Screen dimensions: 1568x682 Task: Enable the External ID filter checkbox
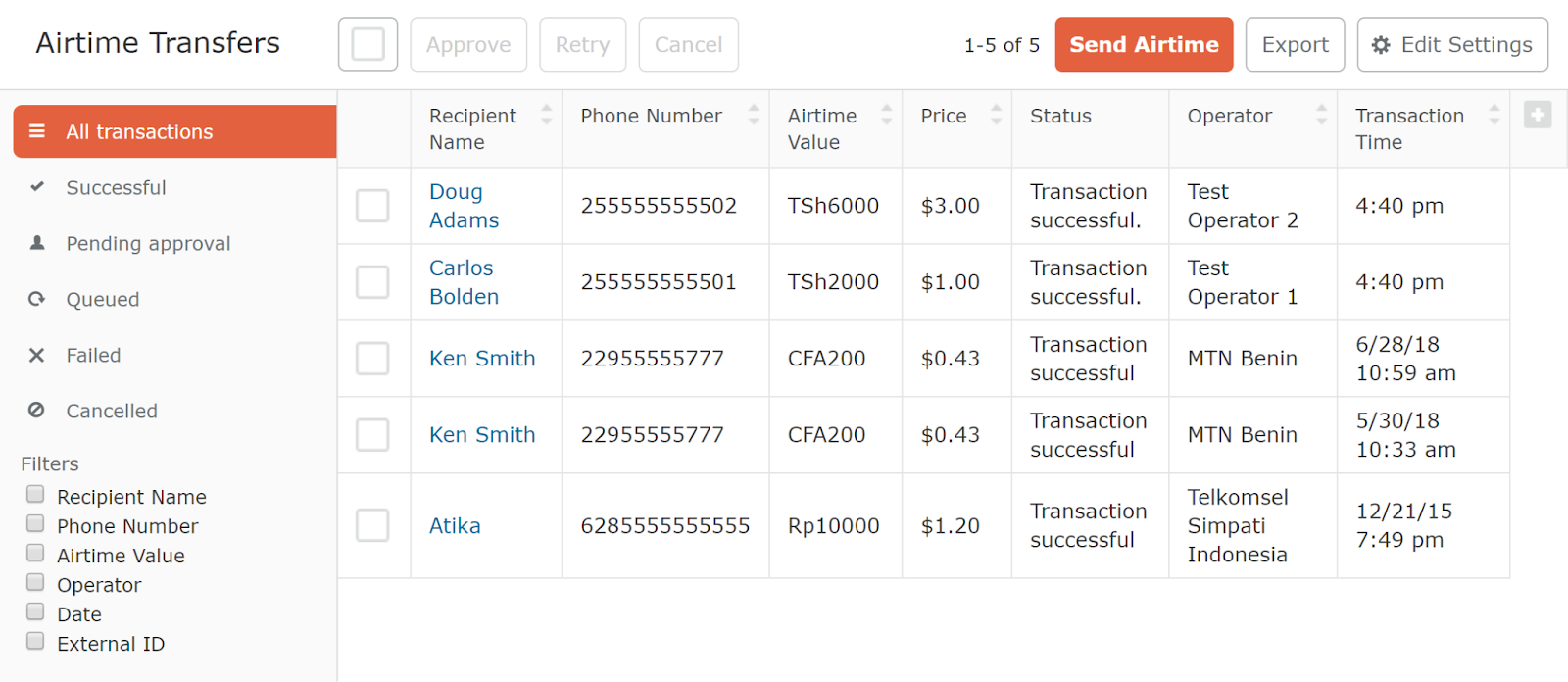tap(35, 641)
